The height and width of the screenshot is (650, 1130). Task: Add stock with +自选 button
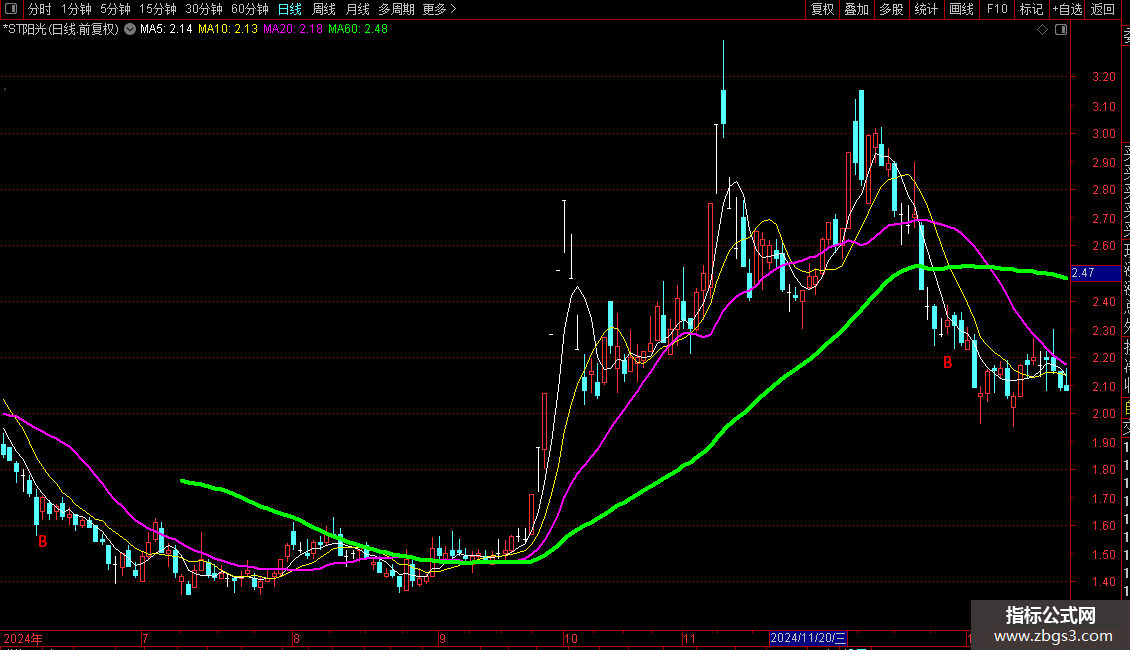tap(1067, 9)
